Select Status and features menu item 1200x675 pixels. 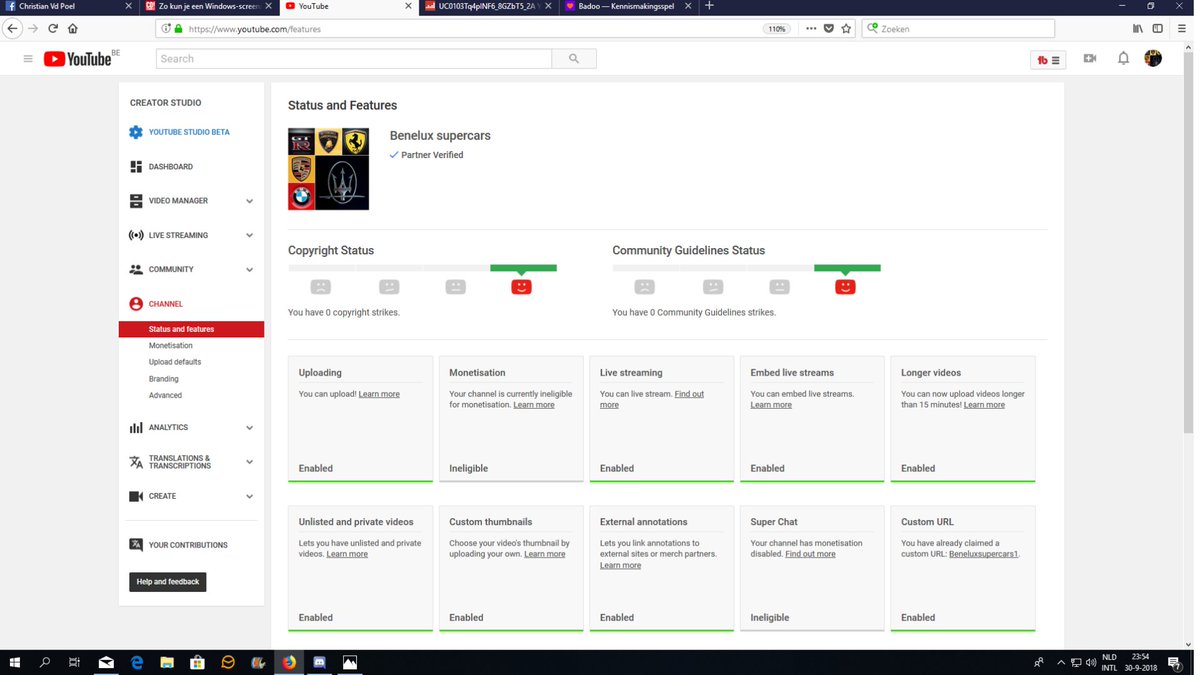click(x=191, y=329)
